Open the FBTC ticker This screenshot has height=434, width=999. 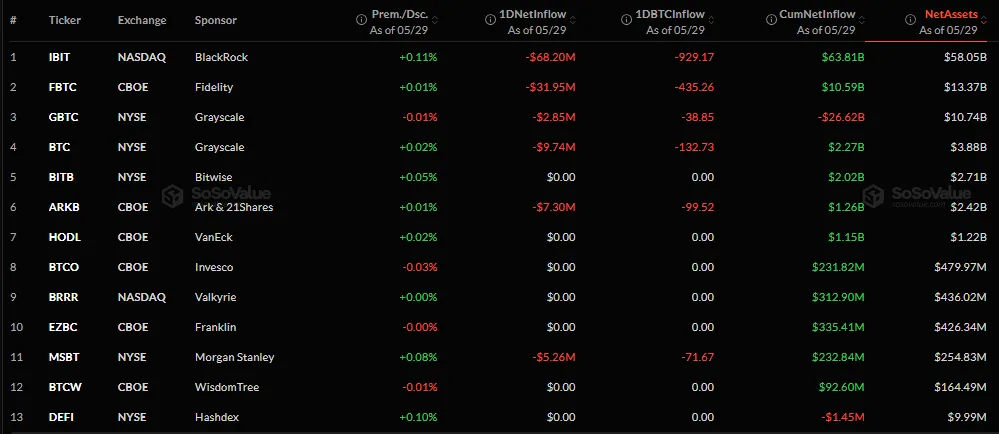tap(62, 87)
